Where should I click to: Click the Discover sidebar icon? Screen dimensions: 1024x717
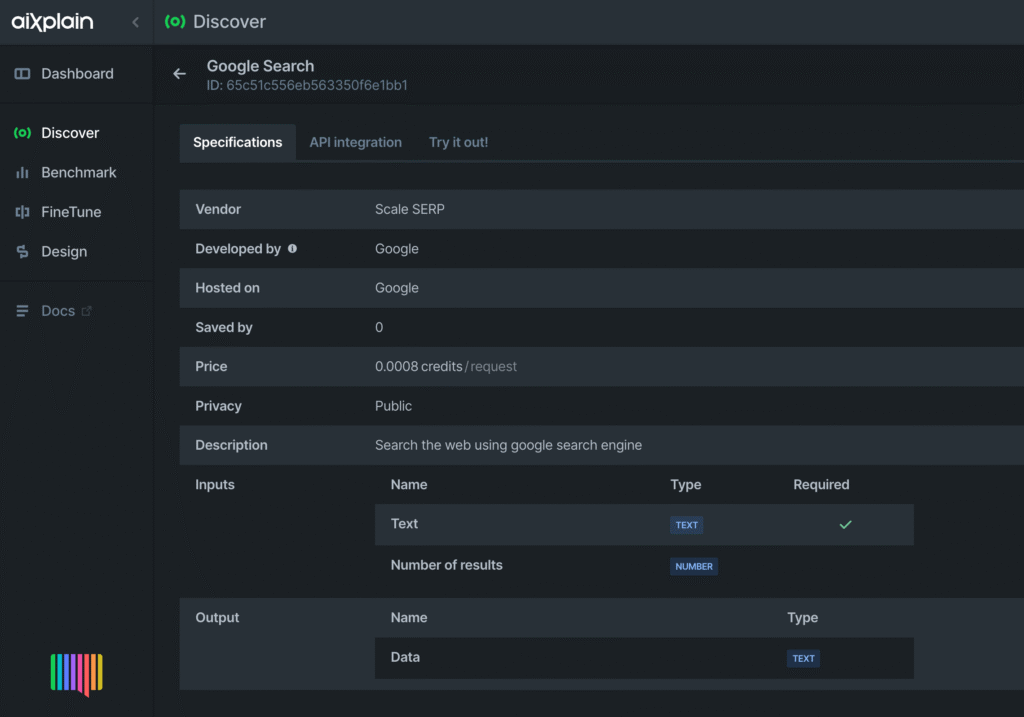22,133
